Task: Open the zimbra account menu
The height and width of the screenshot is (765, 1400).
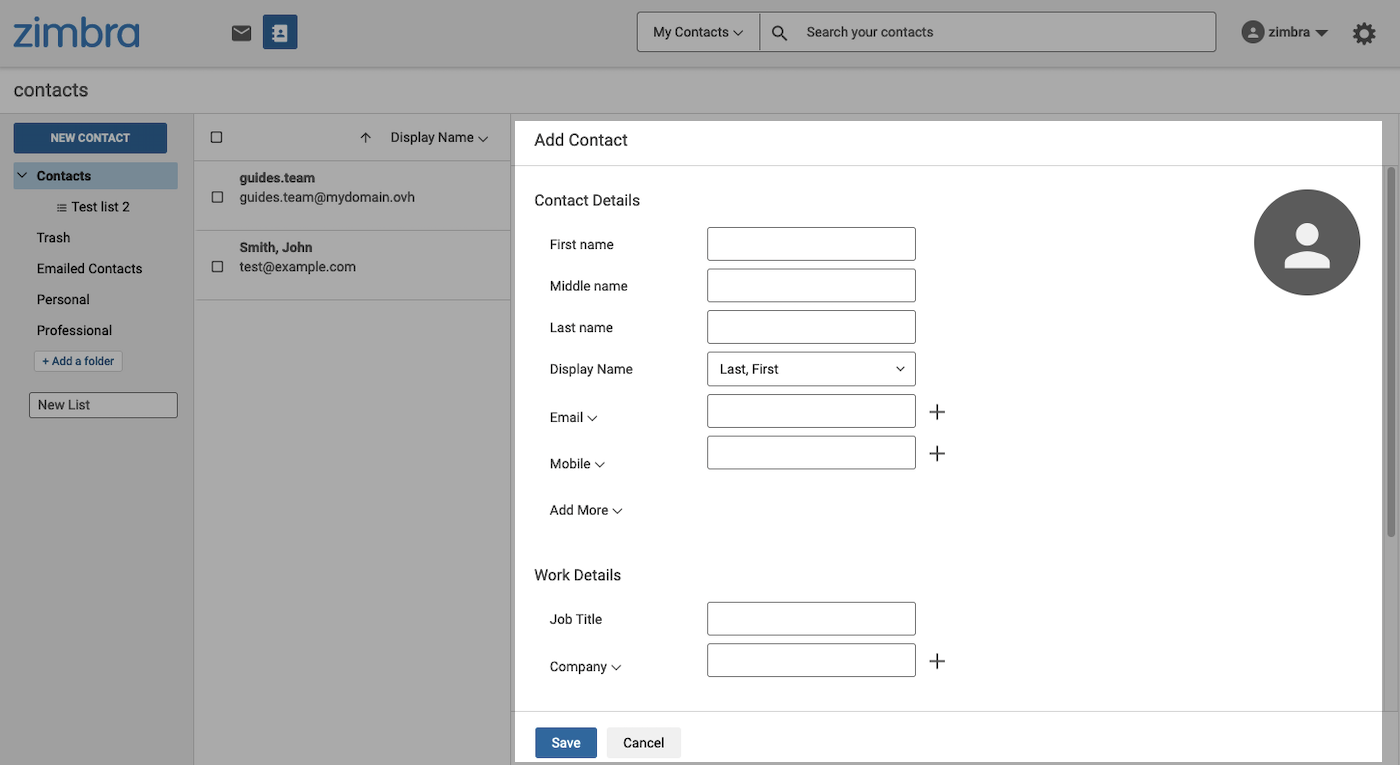Action: tap(1284, 31)
